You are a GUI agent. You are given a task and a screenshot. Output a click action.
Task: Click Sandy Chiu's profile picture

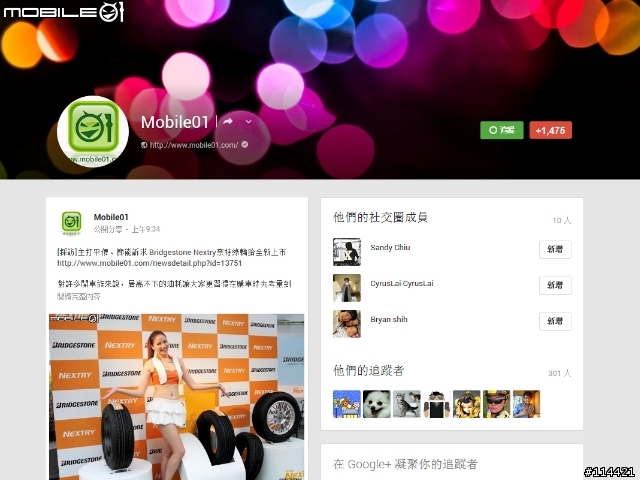point(347,252)
